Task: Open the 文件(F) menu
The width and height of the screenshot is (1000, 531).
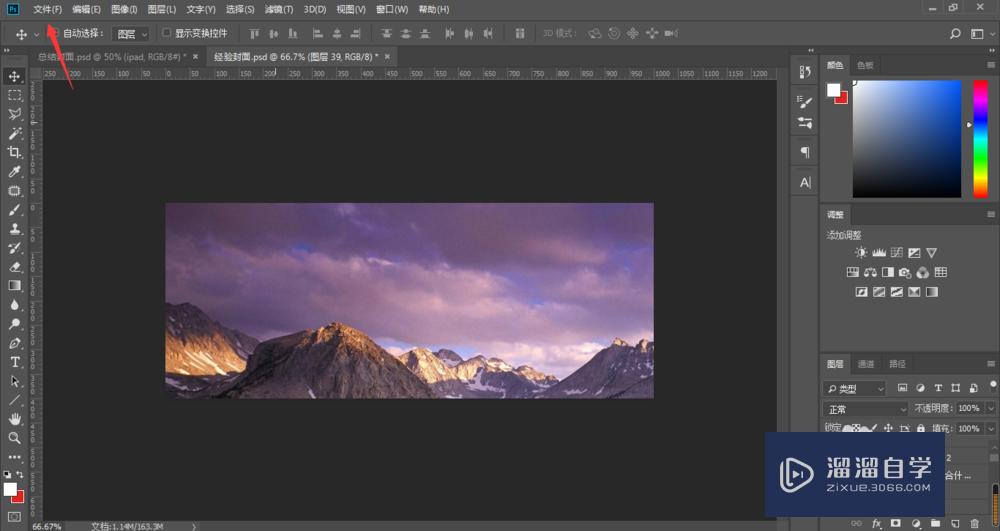Action: point(47,9)
